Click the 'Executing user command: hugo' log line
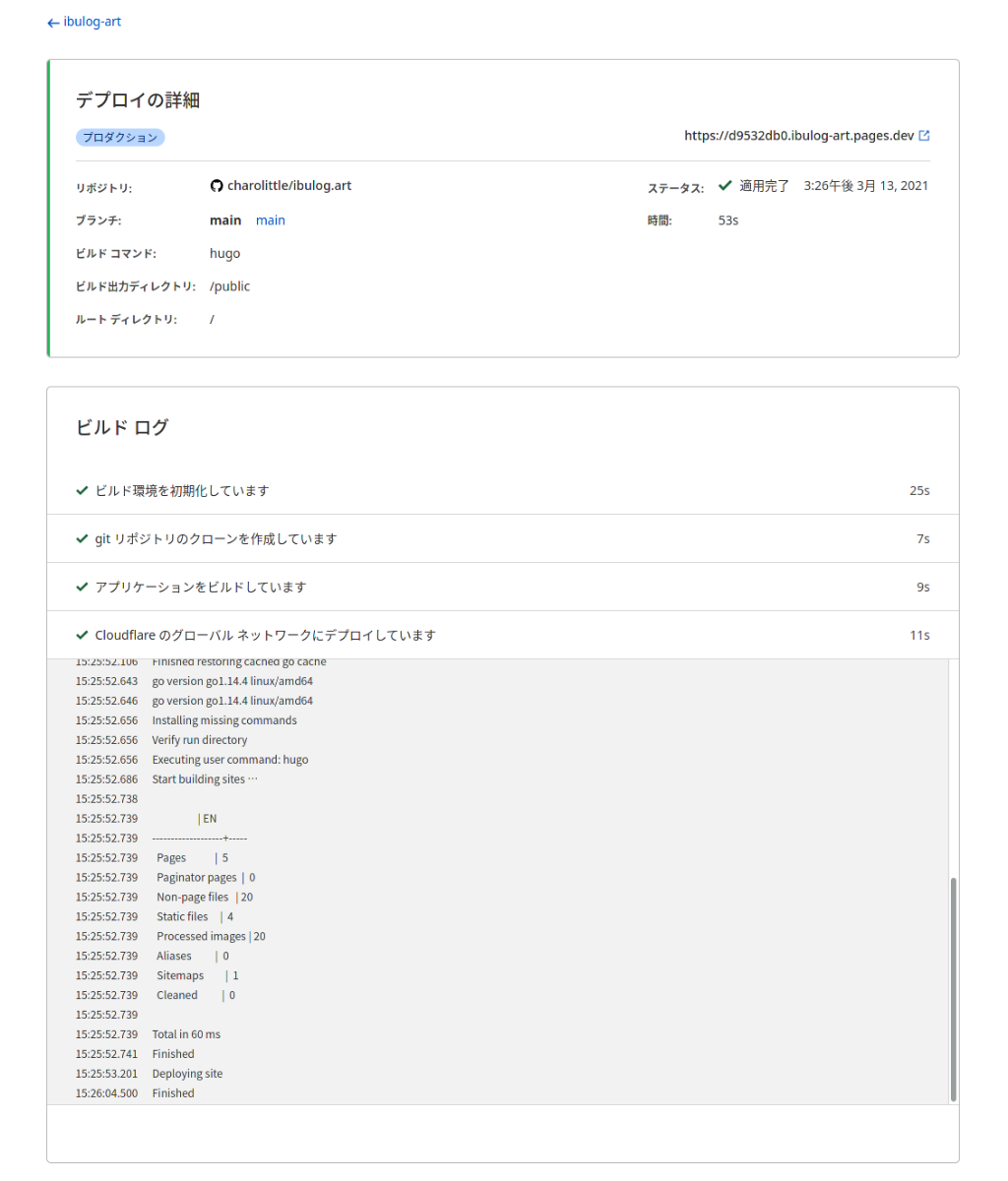This screenshot has height=1181, width=1008. [x=229, y=760]
